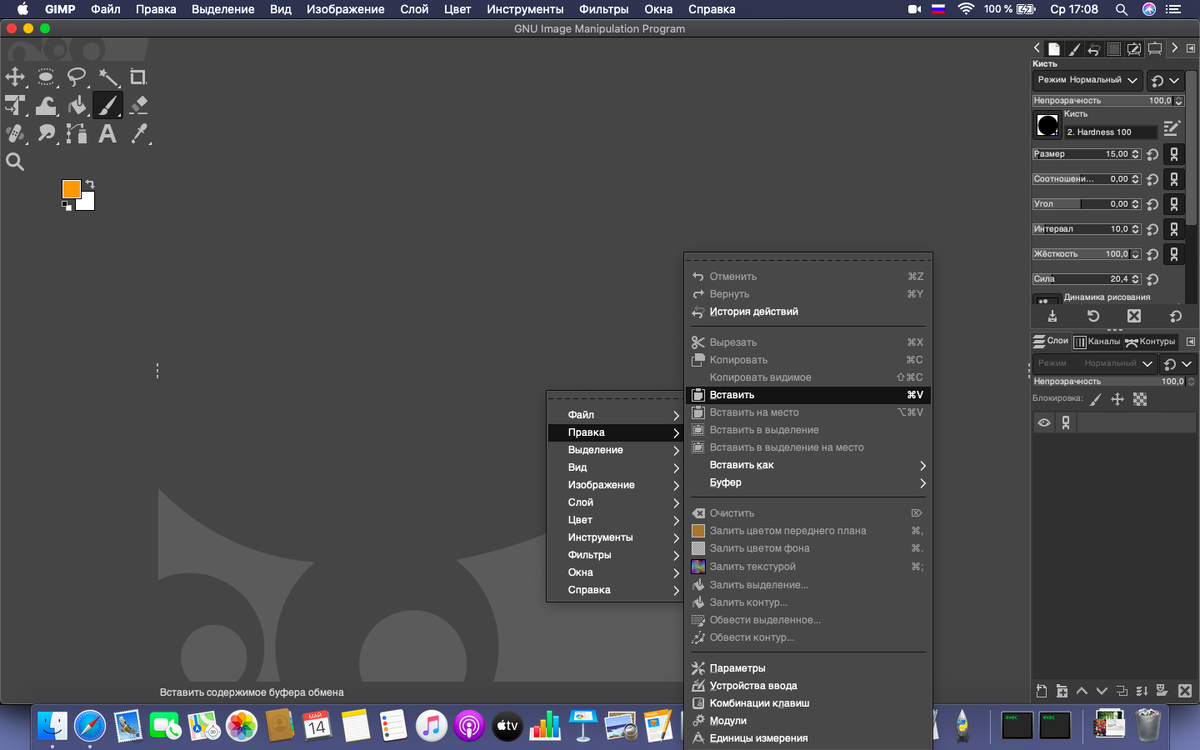Screen dimensions: 1200x750
Task: Click the brush preview thumbnail
Action: pos(1047,125)
